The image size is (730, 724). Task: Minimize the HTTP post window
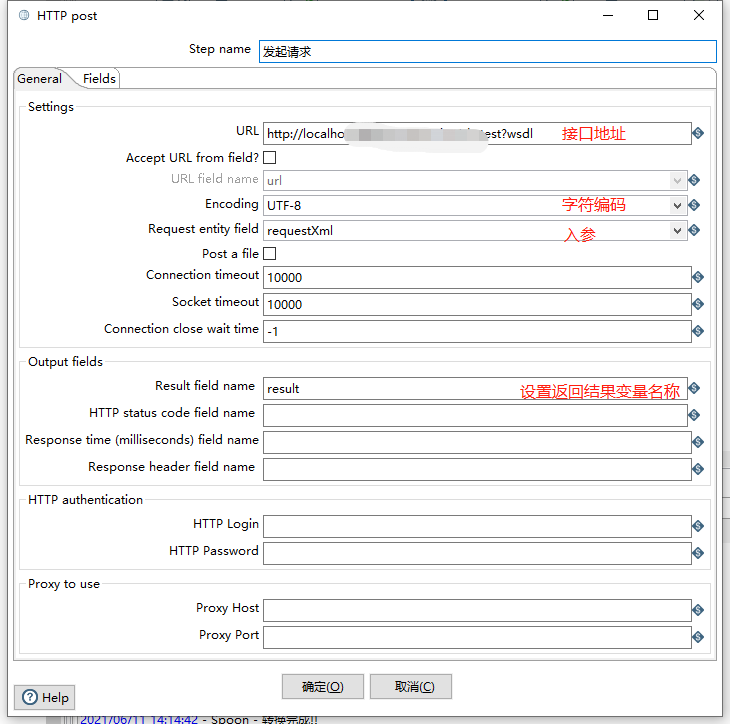[608, 15]
